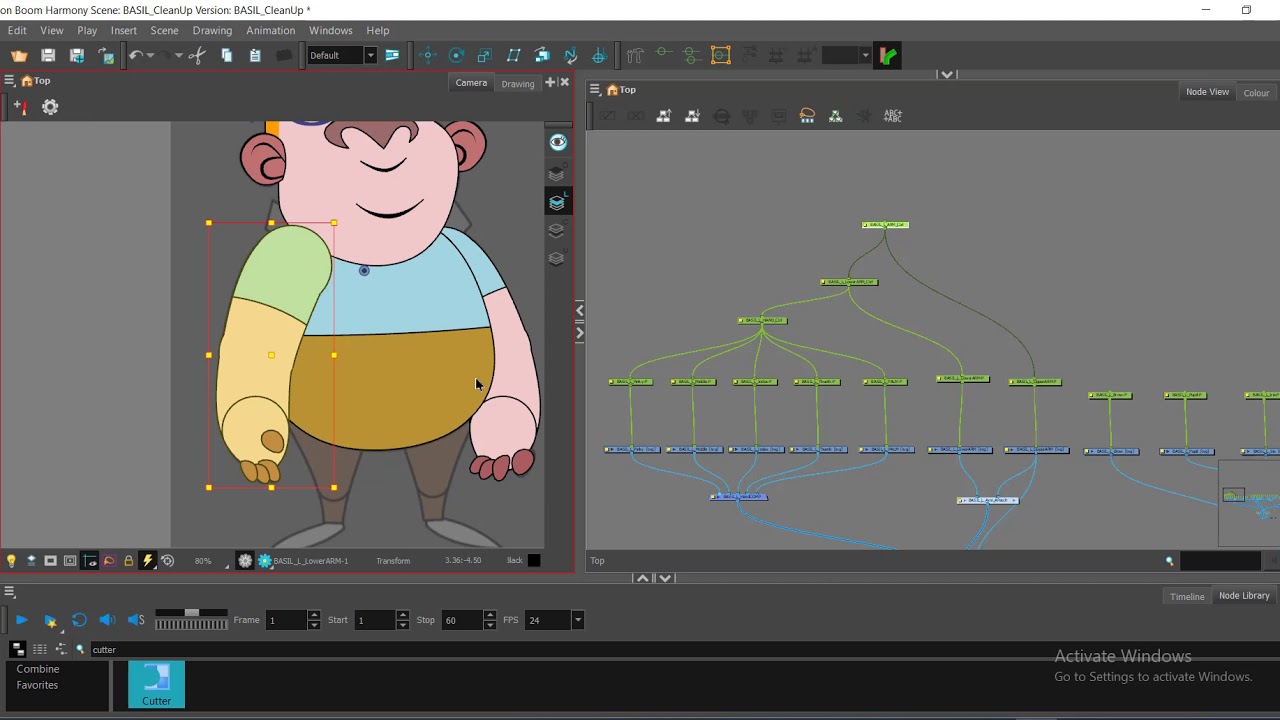Open dropdown next to the dark toolbar field
The width and height of the screenshot is (1280, 720).
865,55
